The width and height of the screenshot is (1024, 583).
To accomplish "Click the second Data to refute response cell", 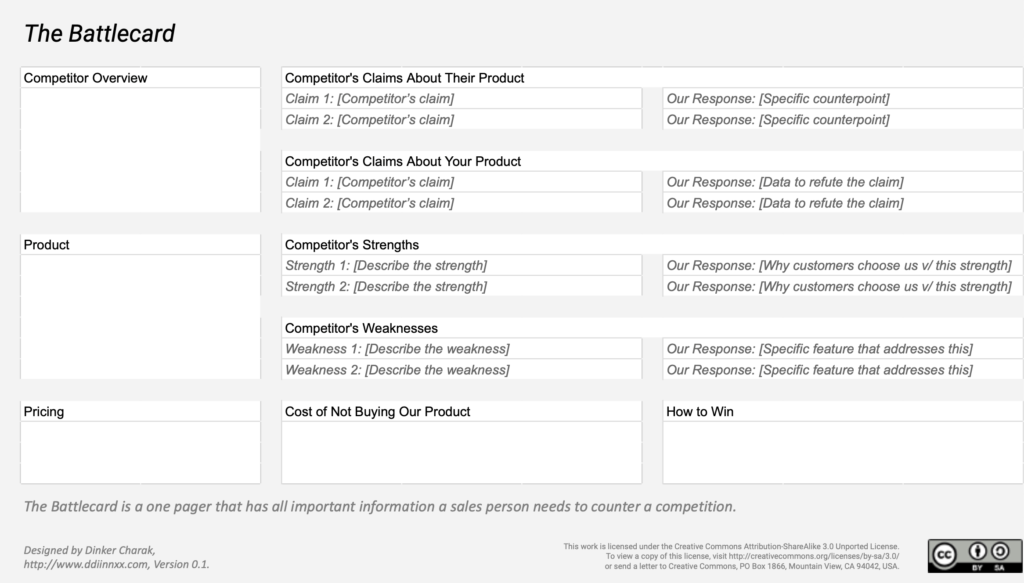I will tap(842, 203).
